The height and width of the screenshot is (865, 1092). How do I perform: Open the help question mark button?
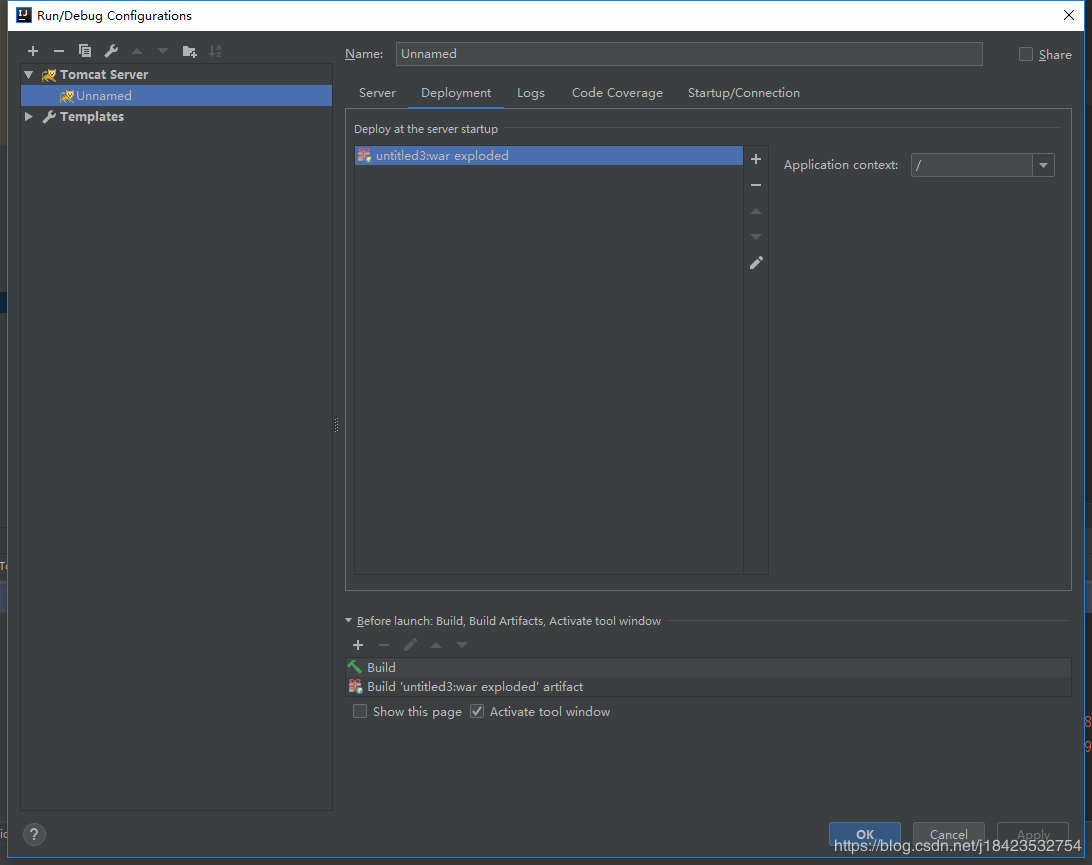[x=34, y=834]
